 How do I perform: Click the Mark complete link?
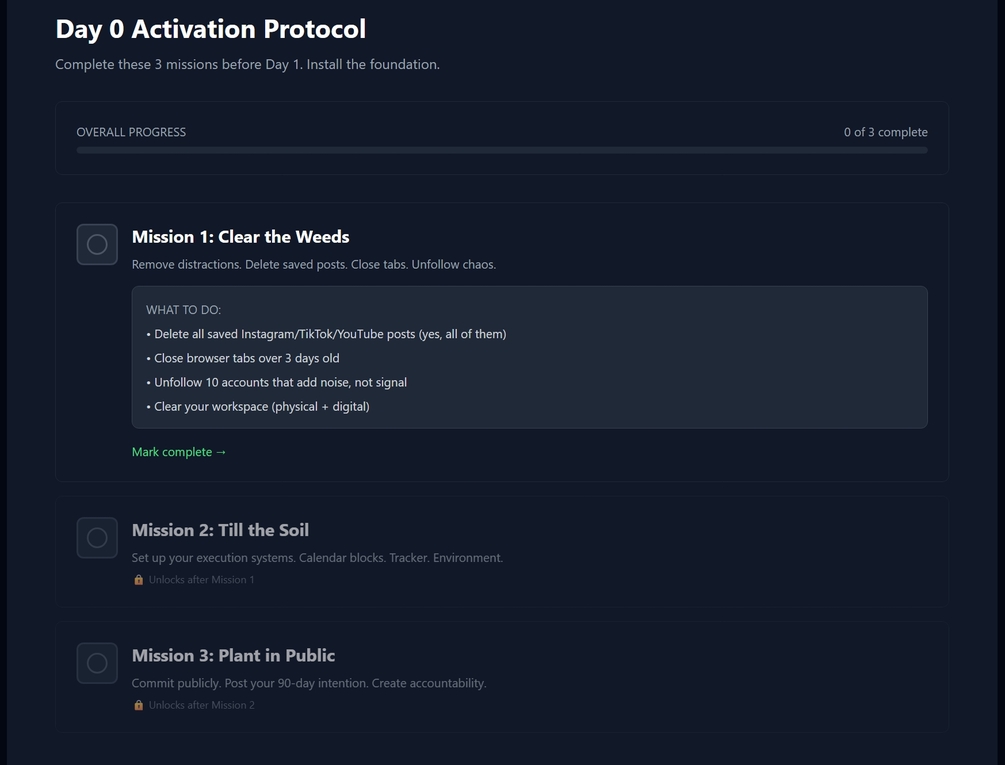pos(179,452)
